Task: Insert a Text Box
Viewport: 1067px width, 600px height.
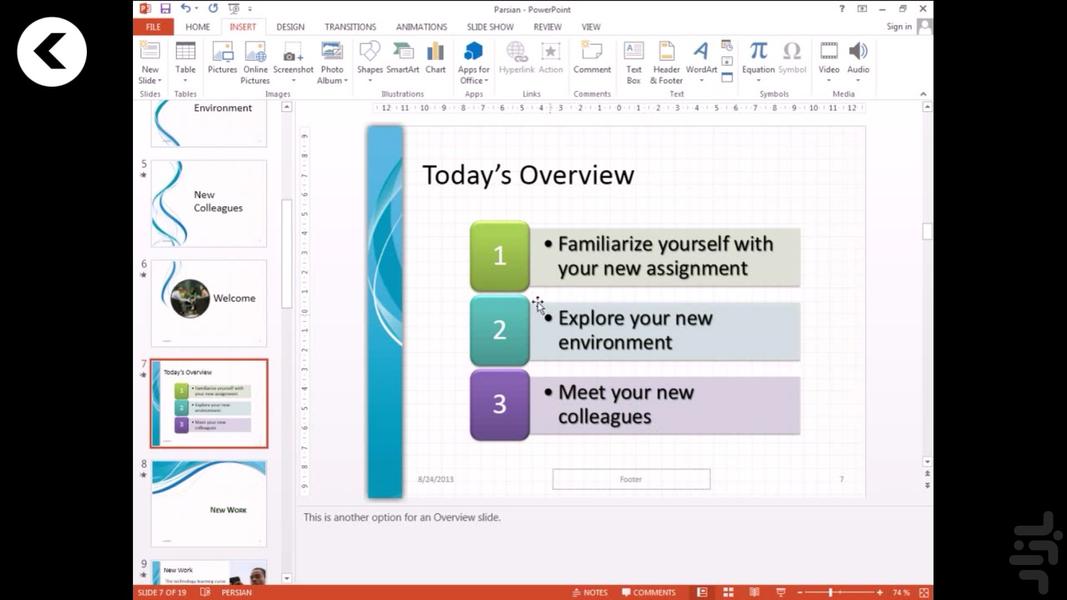Action: tap(634, 62)
